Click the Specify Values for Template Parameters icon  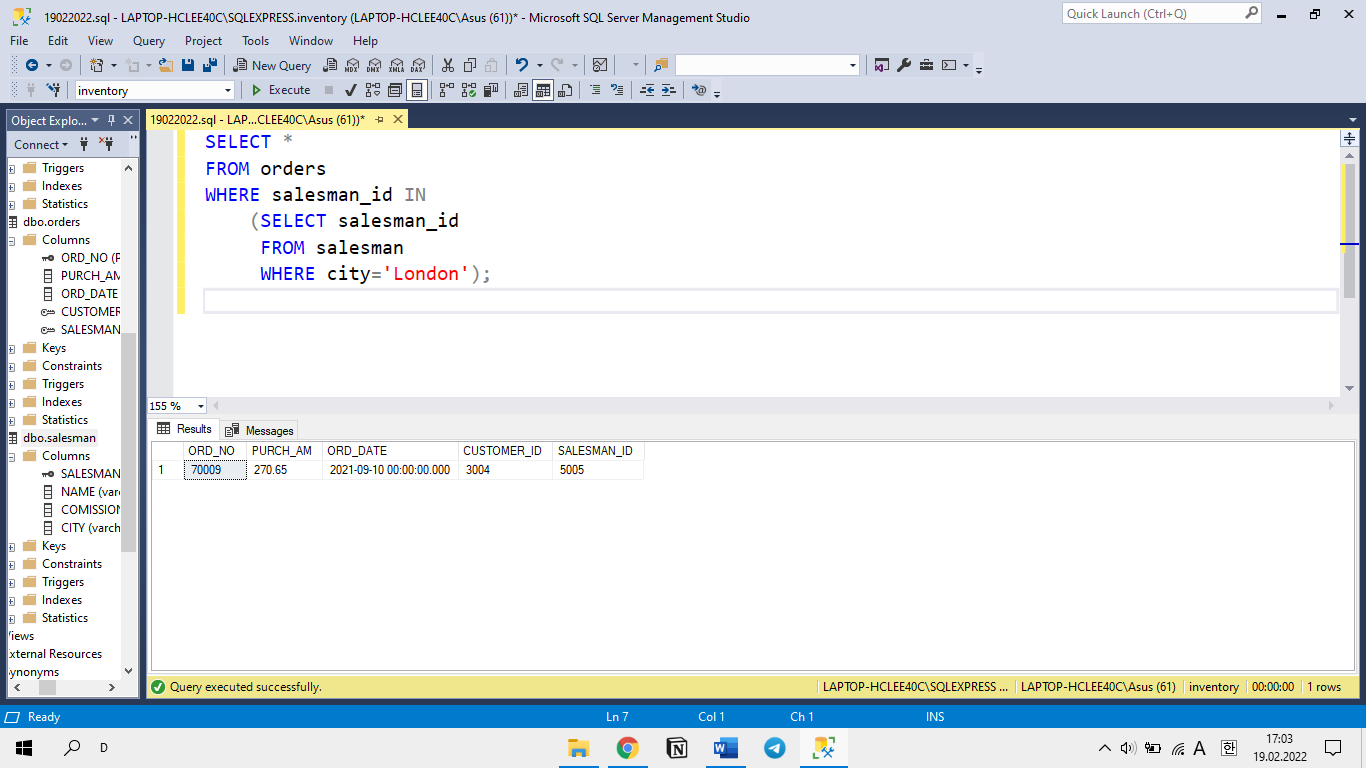699,90
